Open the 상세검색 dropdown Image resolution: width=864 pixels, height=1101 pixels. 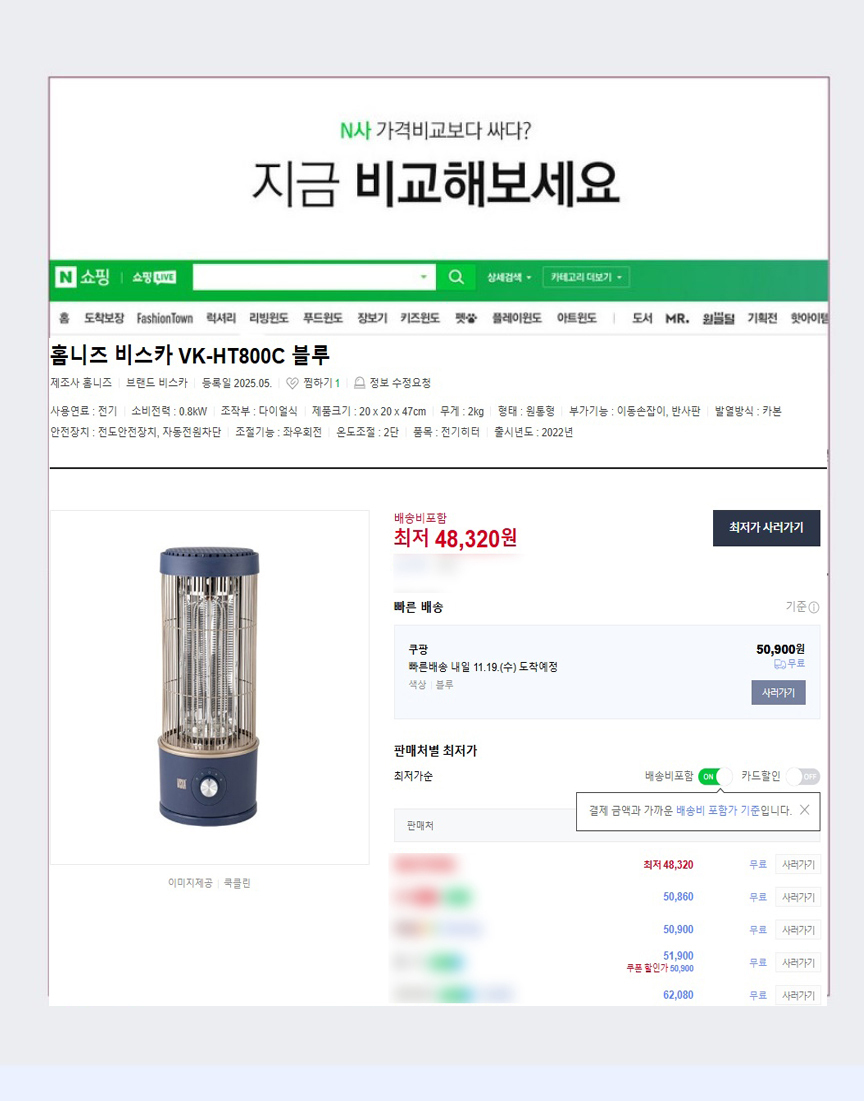509,277
